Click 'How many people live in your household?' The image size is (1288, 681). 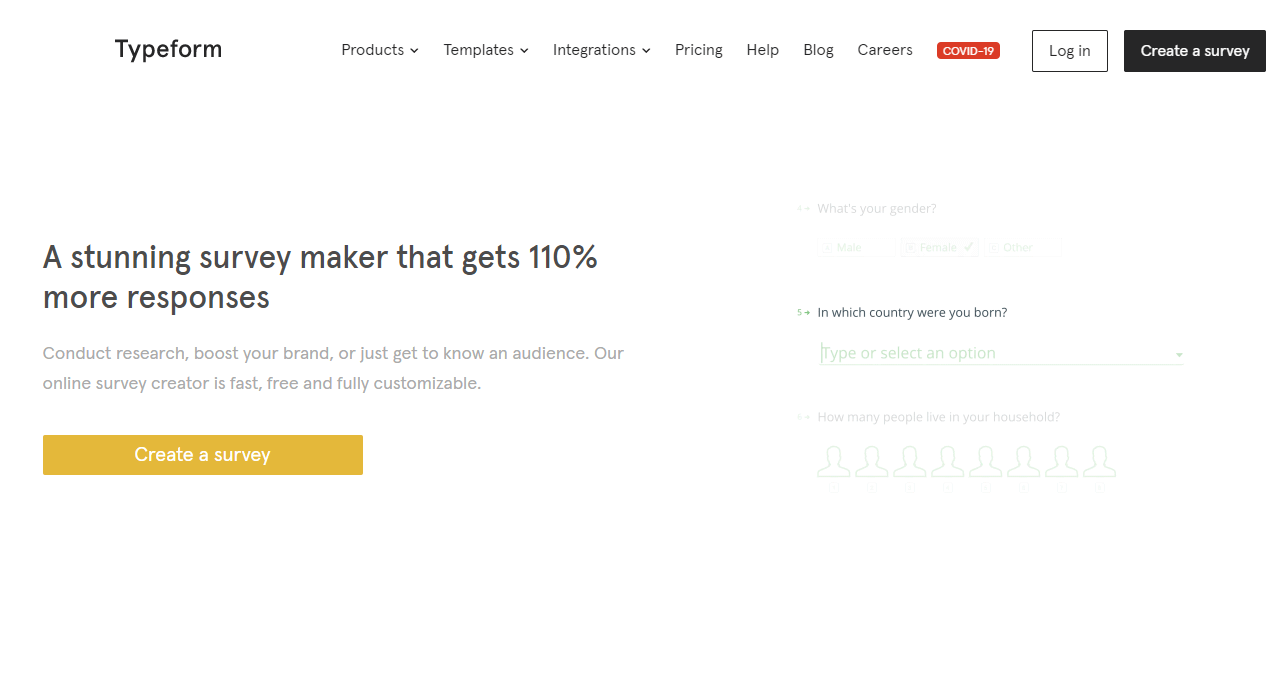(x=939, y=417)
